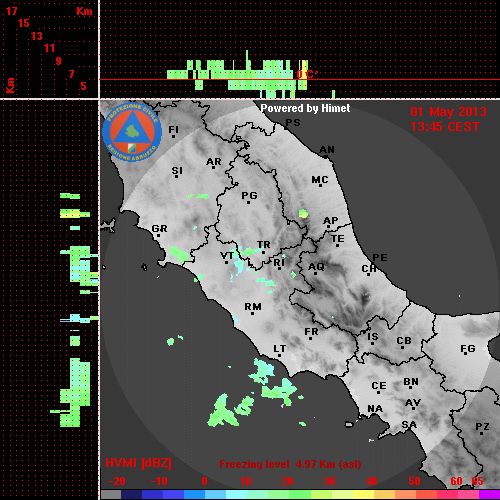The height and width of the screenshot is (500, 500).
Task: Select the BN city label on the map
Action: pyautogui.click(x=411, y=382)
